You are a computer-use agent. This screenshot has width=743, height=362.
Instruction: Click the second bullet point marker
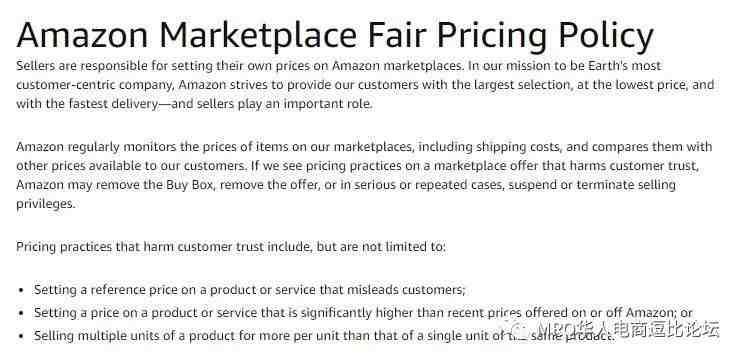coord(20,313)
